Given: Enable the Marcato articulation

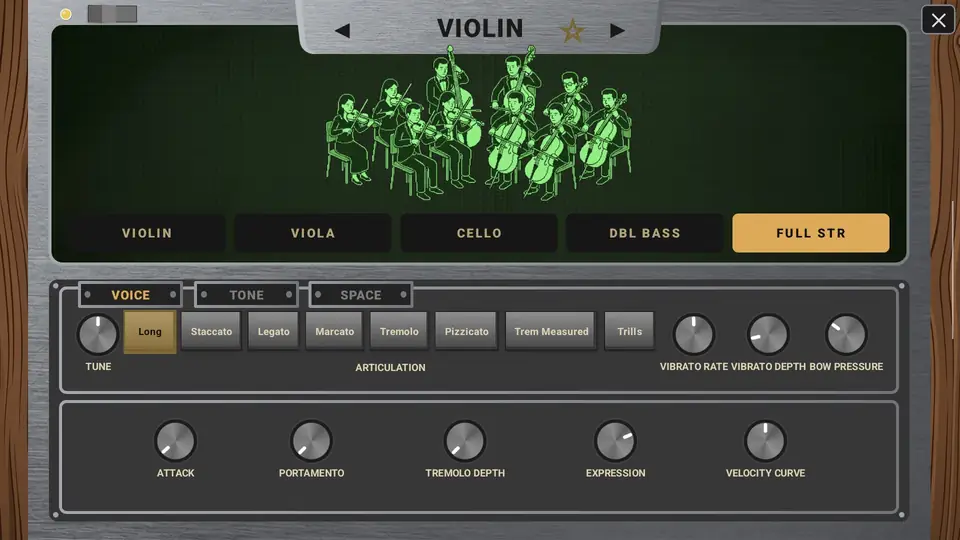Looking at the screenshot, I should [334, 331].
